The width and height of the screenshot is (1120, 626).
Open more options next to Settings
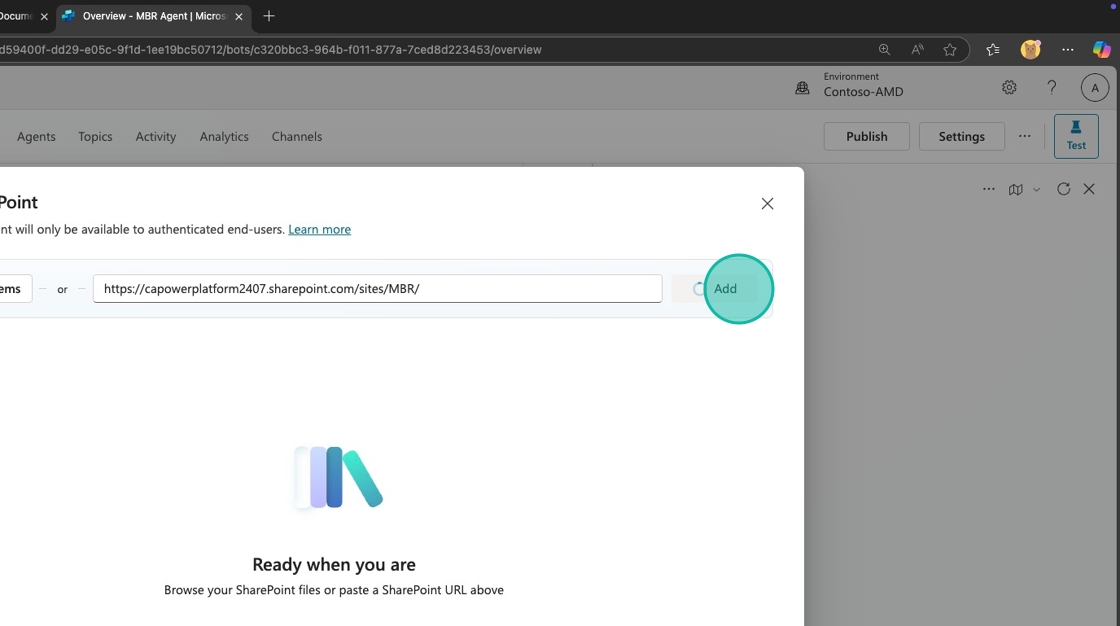coord(1024,136)
